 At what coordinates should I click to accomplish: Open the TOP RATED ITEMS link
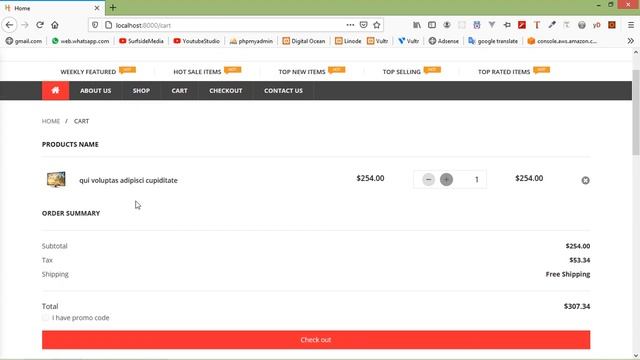coord(504,72)
